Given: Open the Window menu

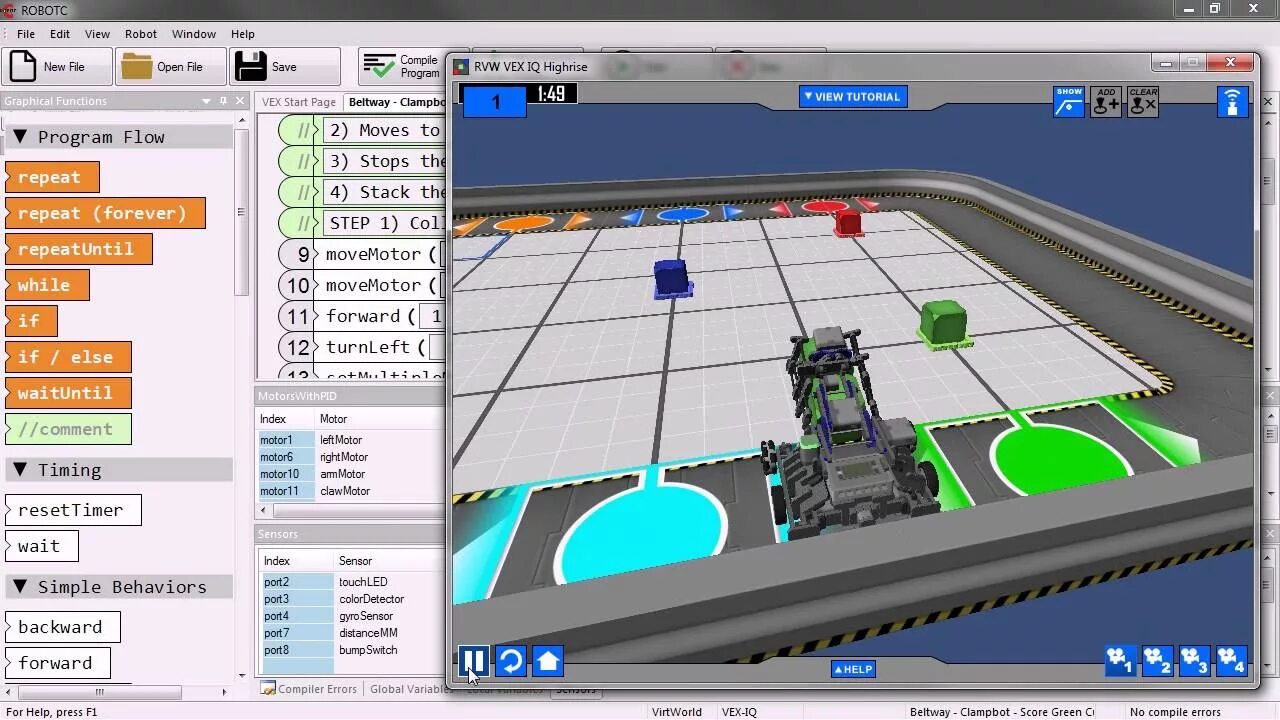Looking at the screenshot, I should [194, 34].
